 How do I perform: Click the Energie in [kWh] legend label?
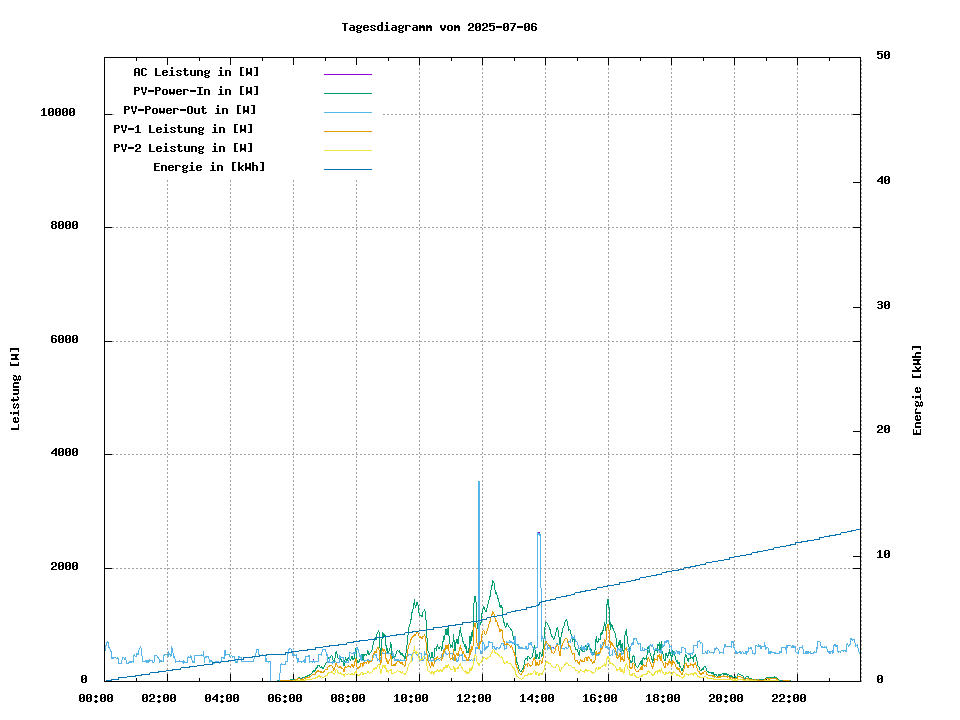[x=209, y=167]
